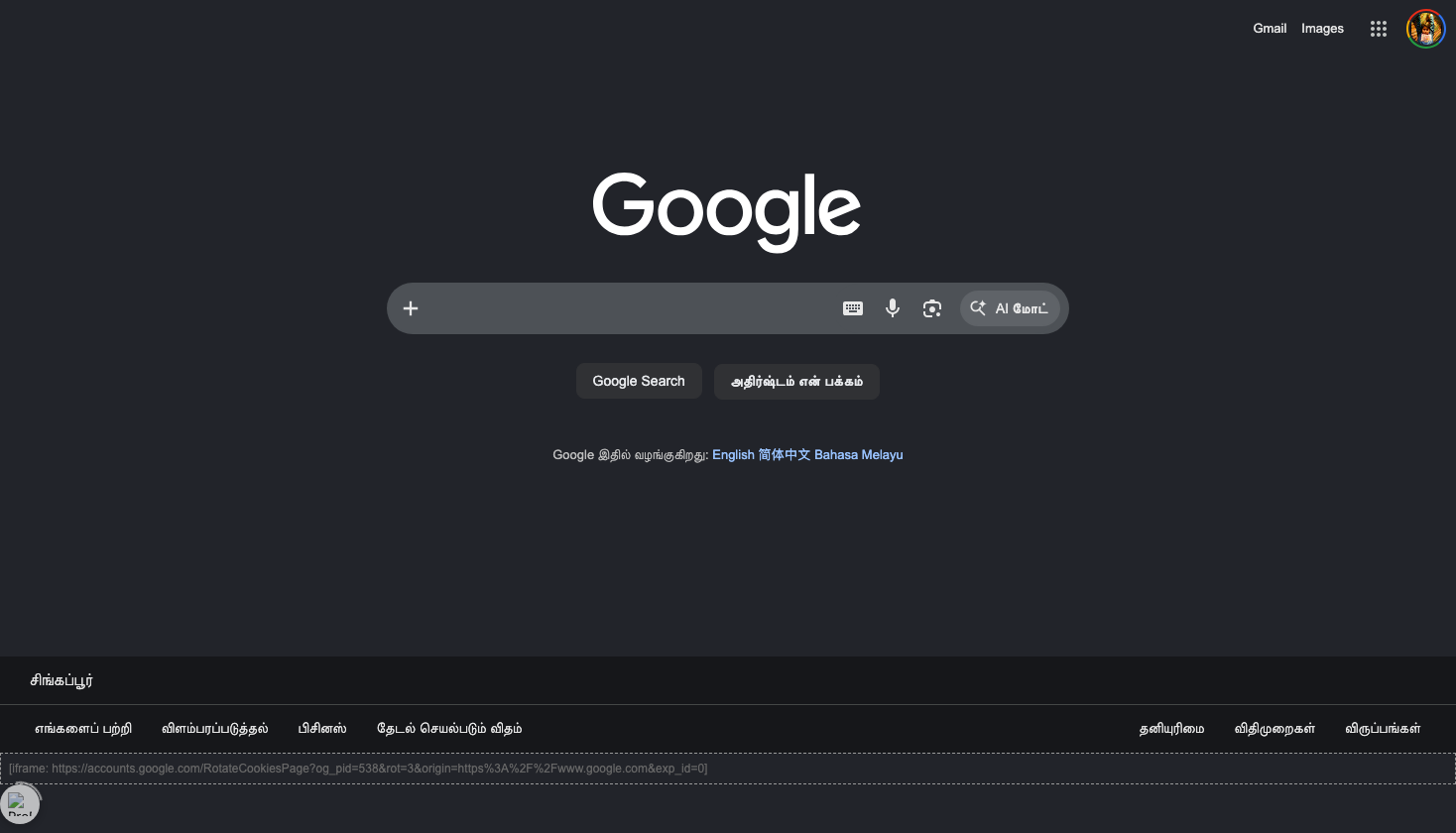Click the RotateCookiesPage iframe placeholder text
This screenshot has width=1456, height=833.
point(358,769)
